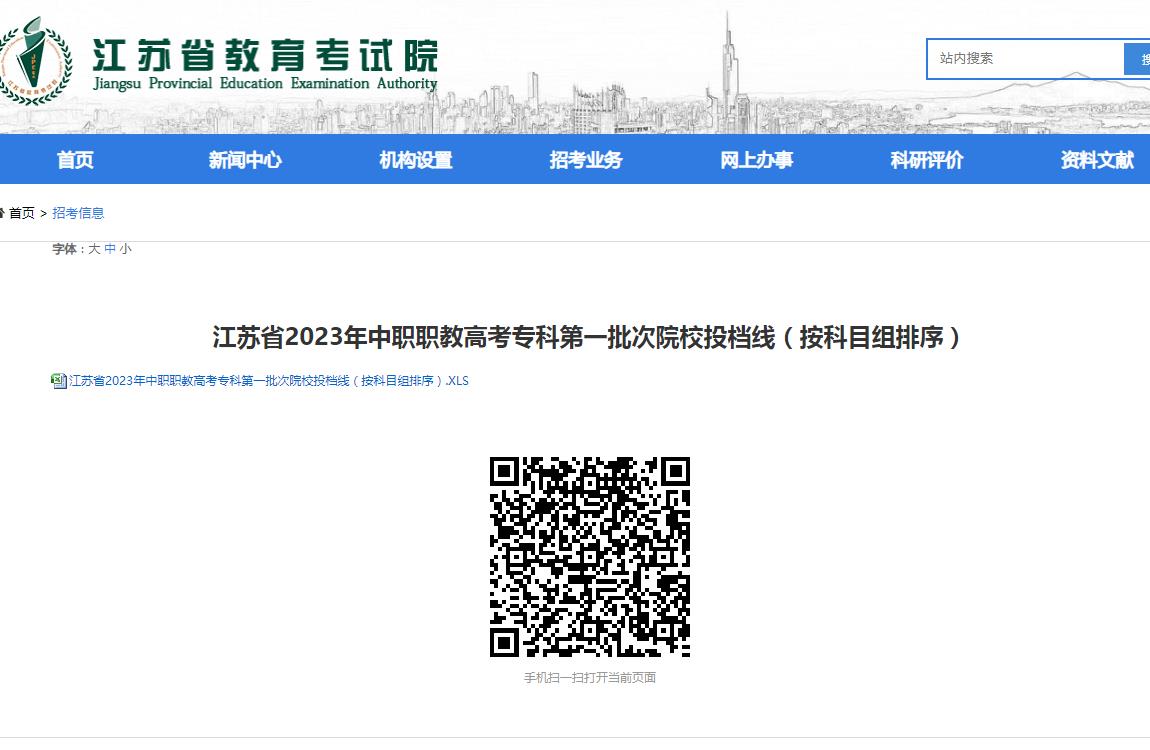Set font size to 大

[x=94, y=249]
